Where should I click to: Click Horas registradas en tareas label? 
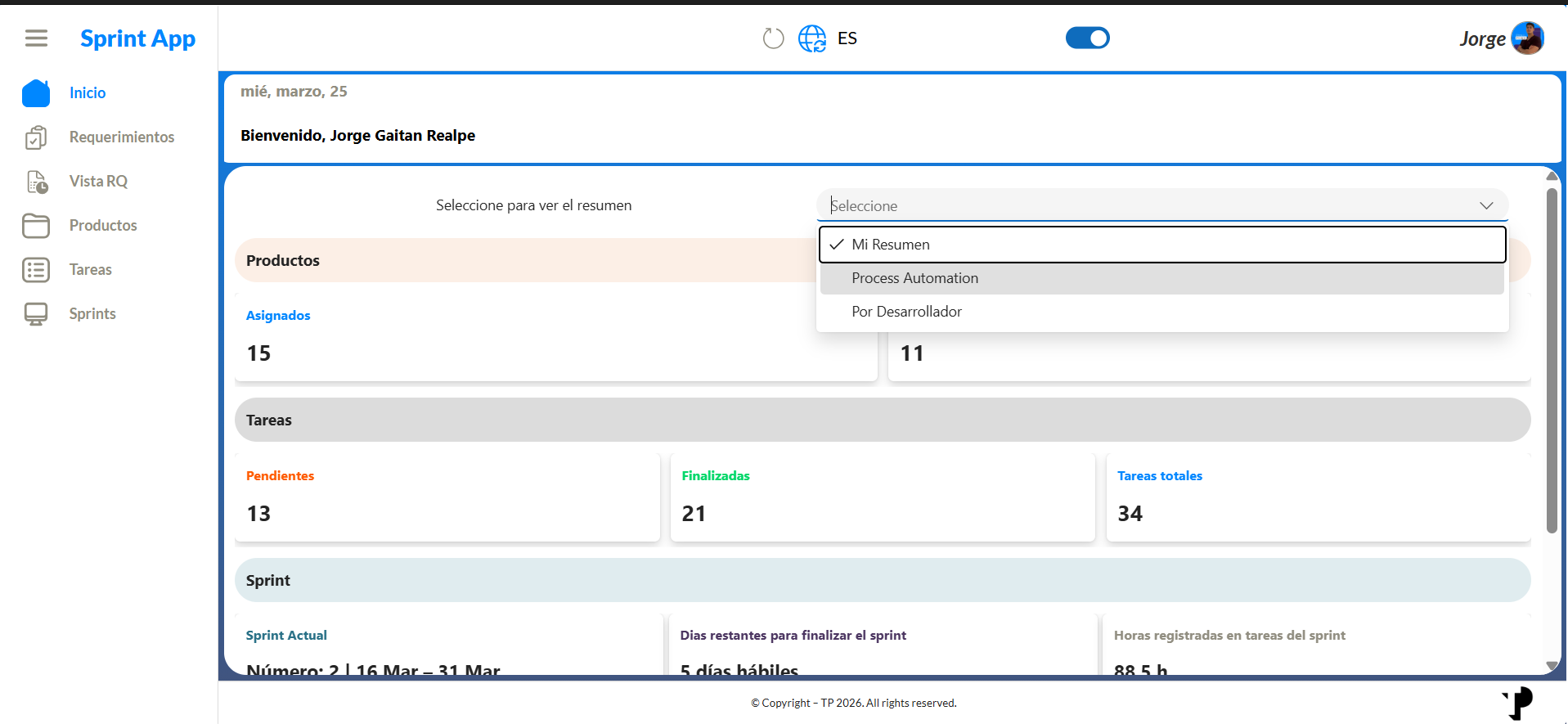1229,636
